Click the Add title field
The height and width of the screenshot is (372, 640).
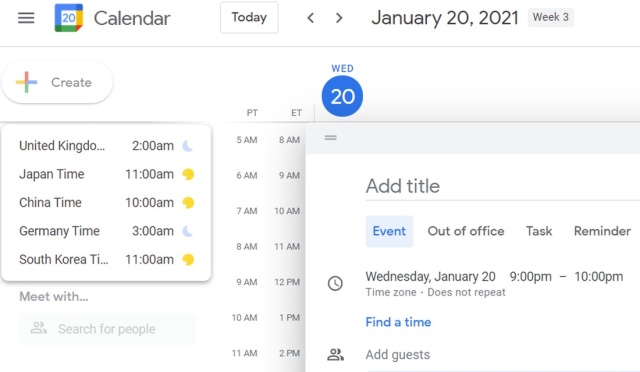tap(502, 186)
